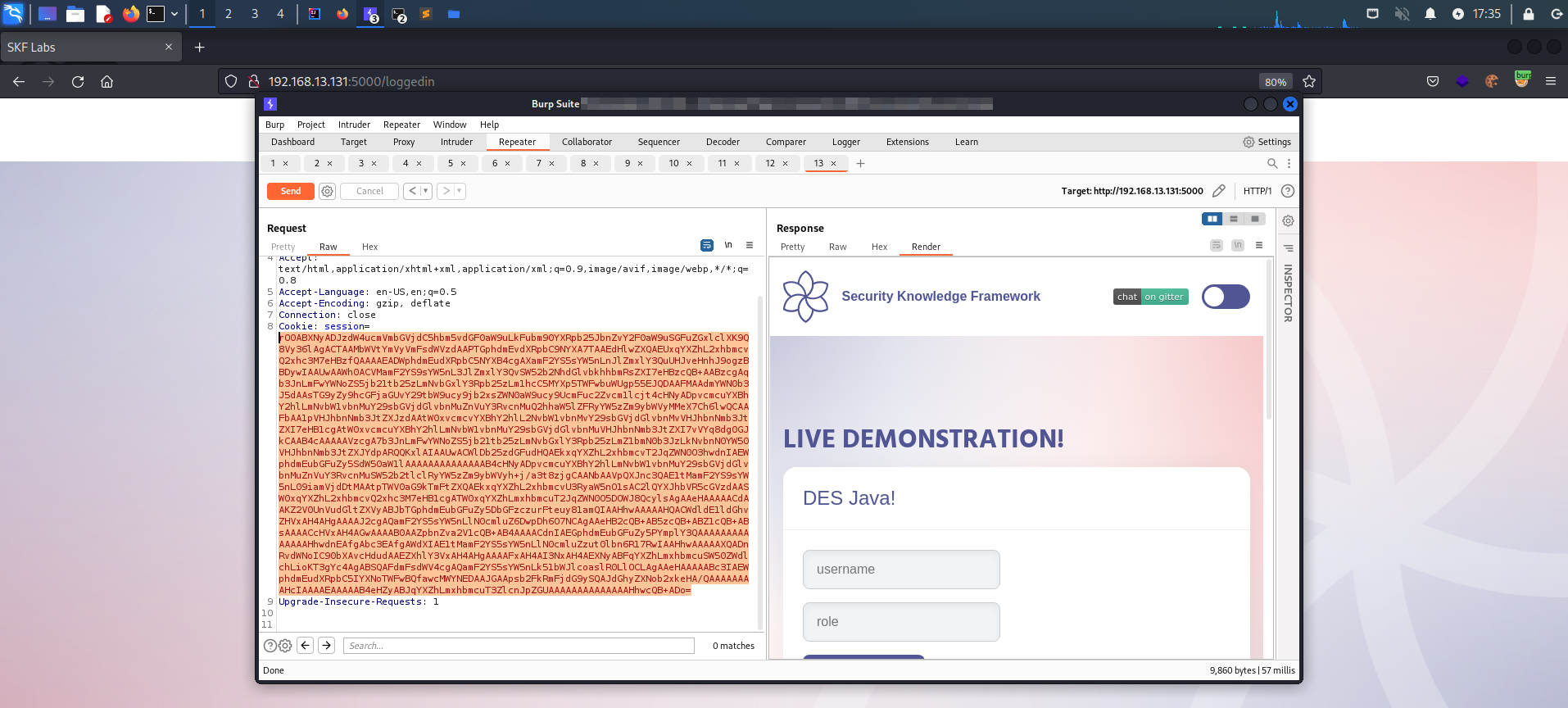Select response Raw view
The width and height of the screenshot is (1568, 708).
(x=837, y=247)
